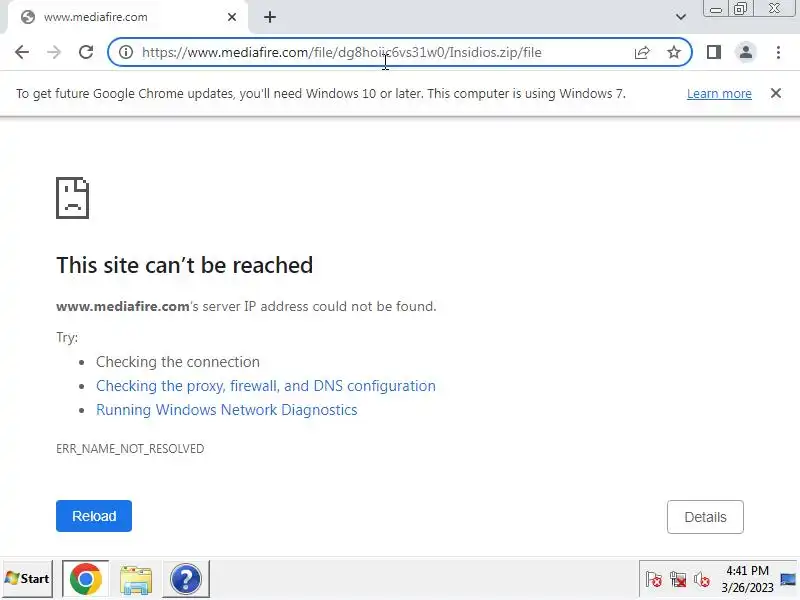The image size is (800, 600).
Task: Share this page via the share icon
Action: point(642,52)
